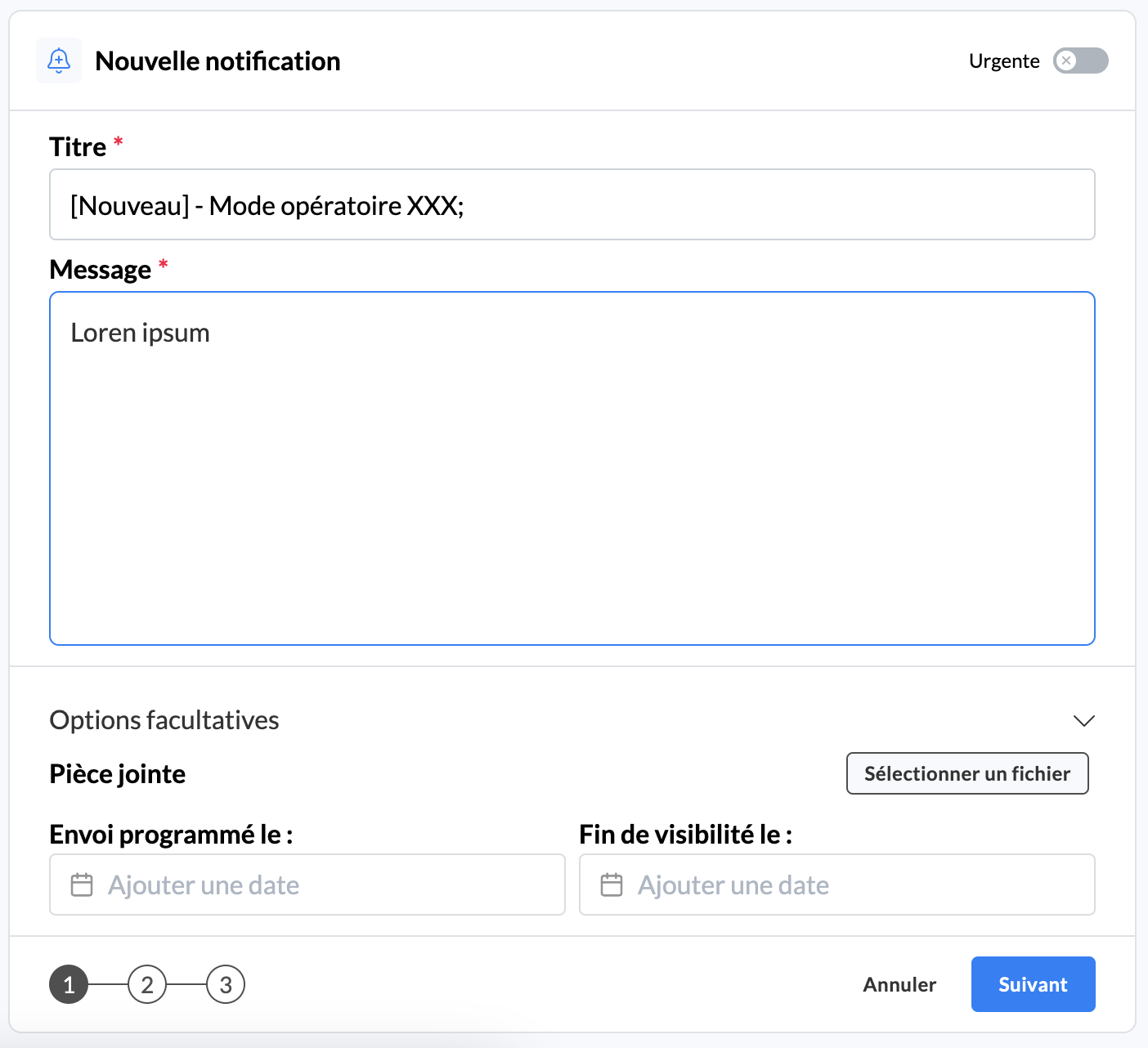
Task: Go to step 3 in the stepper
Action: (x=226, y=985)
